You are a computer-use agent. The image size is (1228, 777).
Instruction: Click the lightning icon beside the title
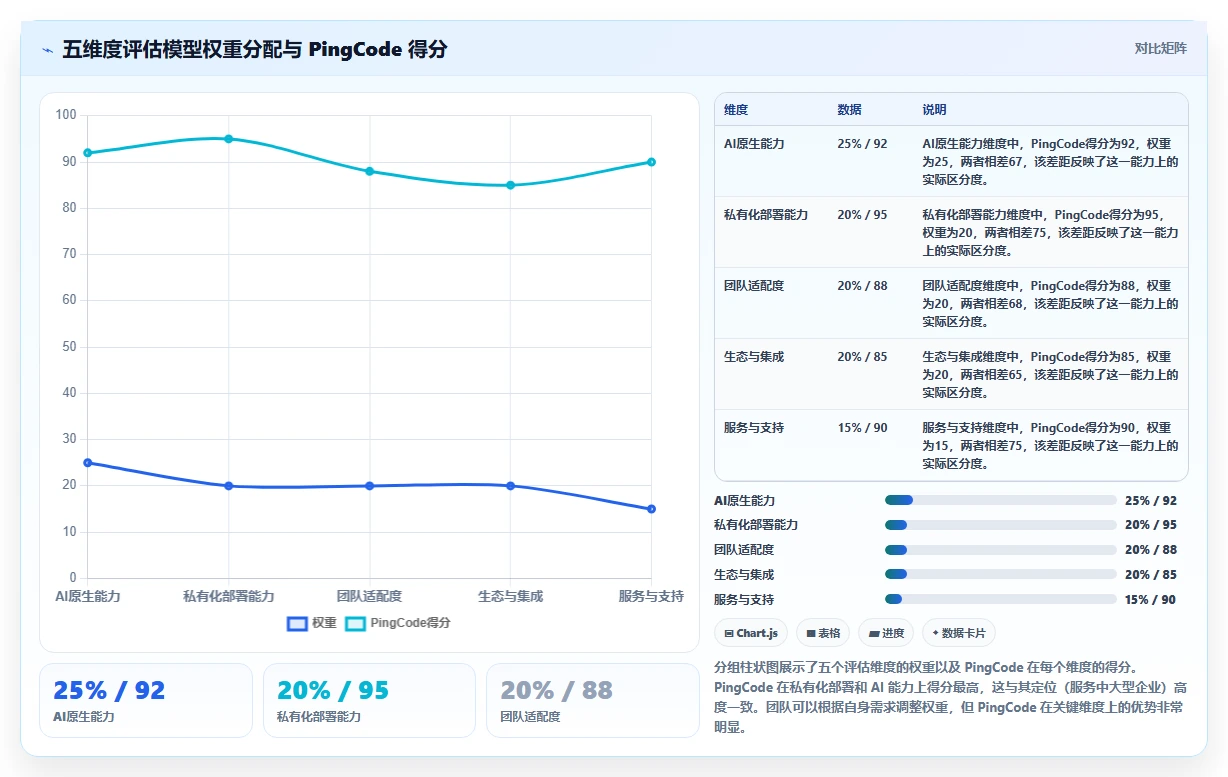(x=47, y=49)
